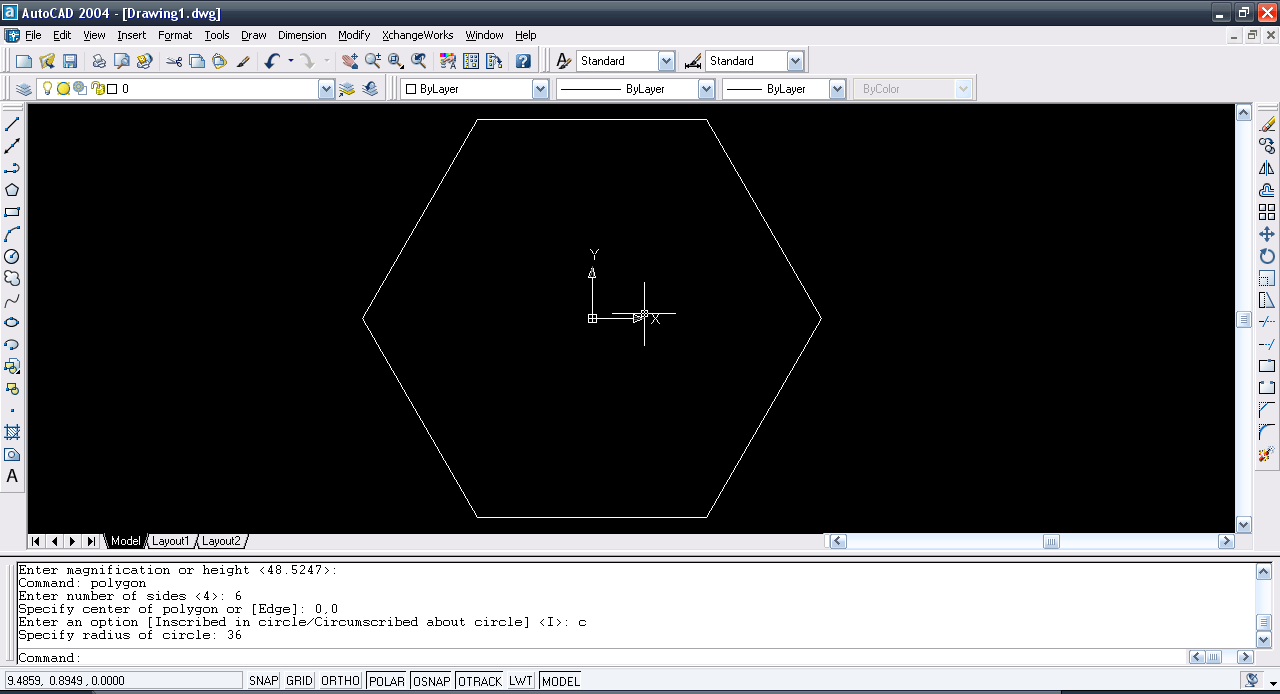Viewport: 1280px width, 694px height.
Task: Expand the undo history arrow
Action: coord(291,61)
